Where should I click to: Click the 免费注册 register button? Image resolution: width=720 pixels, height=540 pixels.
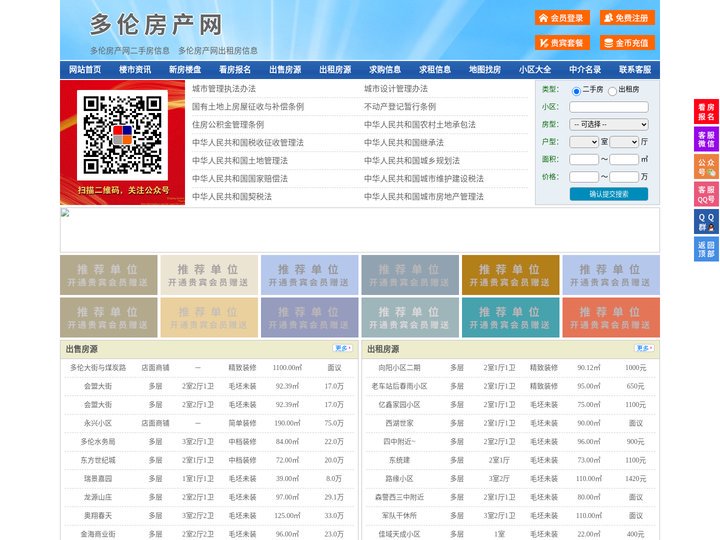(627, 18)
